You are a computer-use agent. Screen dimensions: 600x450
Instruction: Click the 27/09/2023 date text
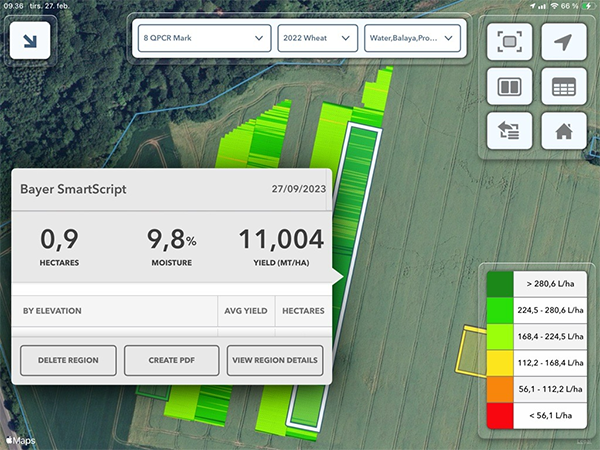click(x=299, y=189)
